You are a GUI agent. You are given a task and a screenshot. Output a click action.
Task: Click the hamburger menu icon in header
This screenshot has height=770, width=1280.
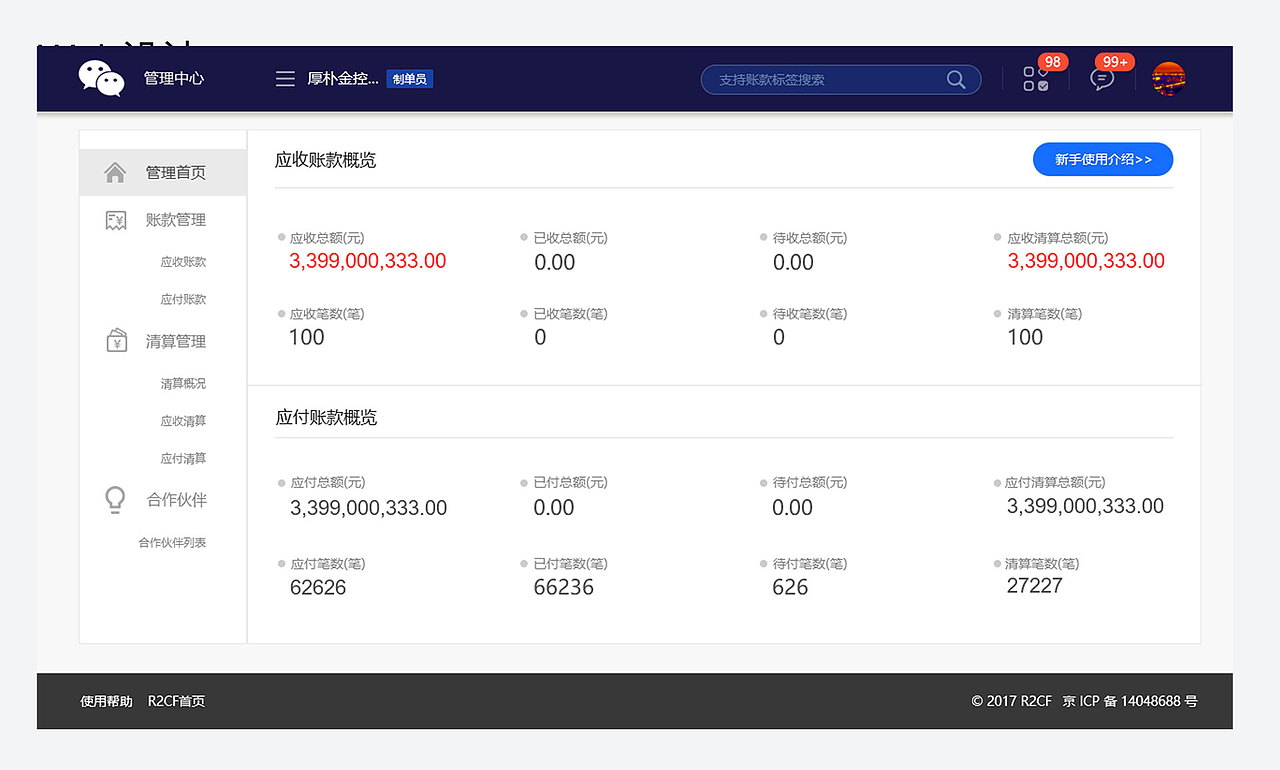point(284,78)
